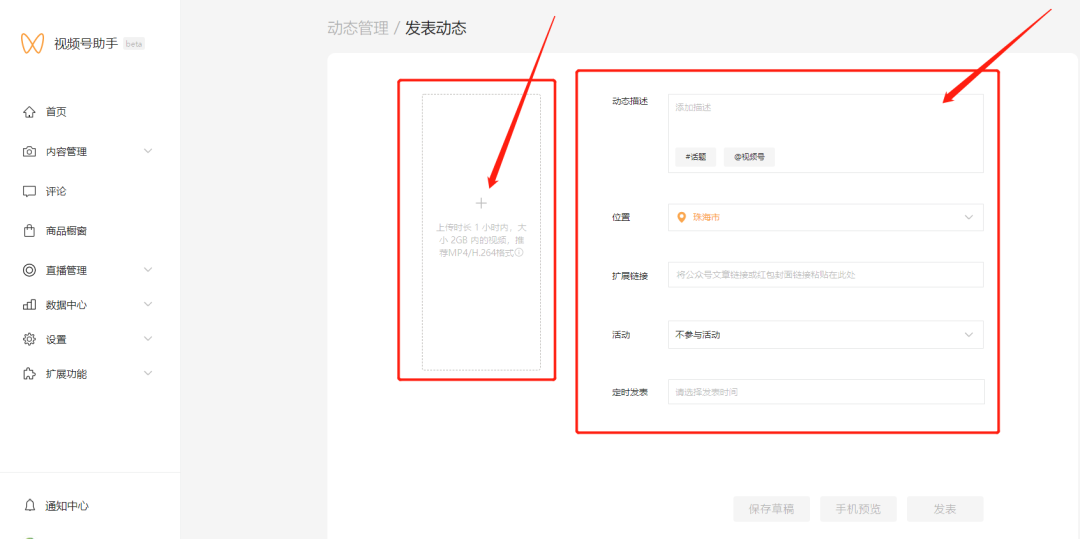The height and width of the screenshot is (539, 1080).
Task: Expand the 数据中心 sidebar chevron
Action: pos(148,304)
